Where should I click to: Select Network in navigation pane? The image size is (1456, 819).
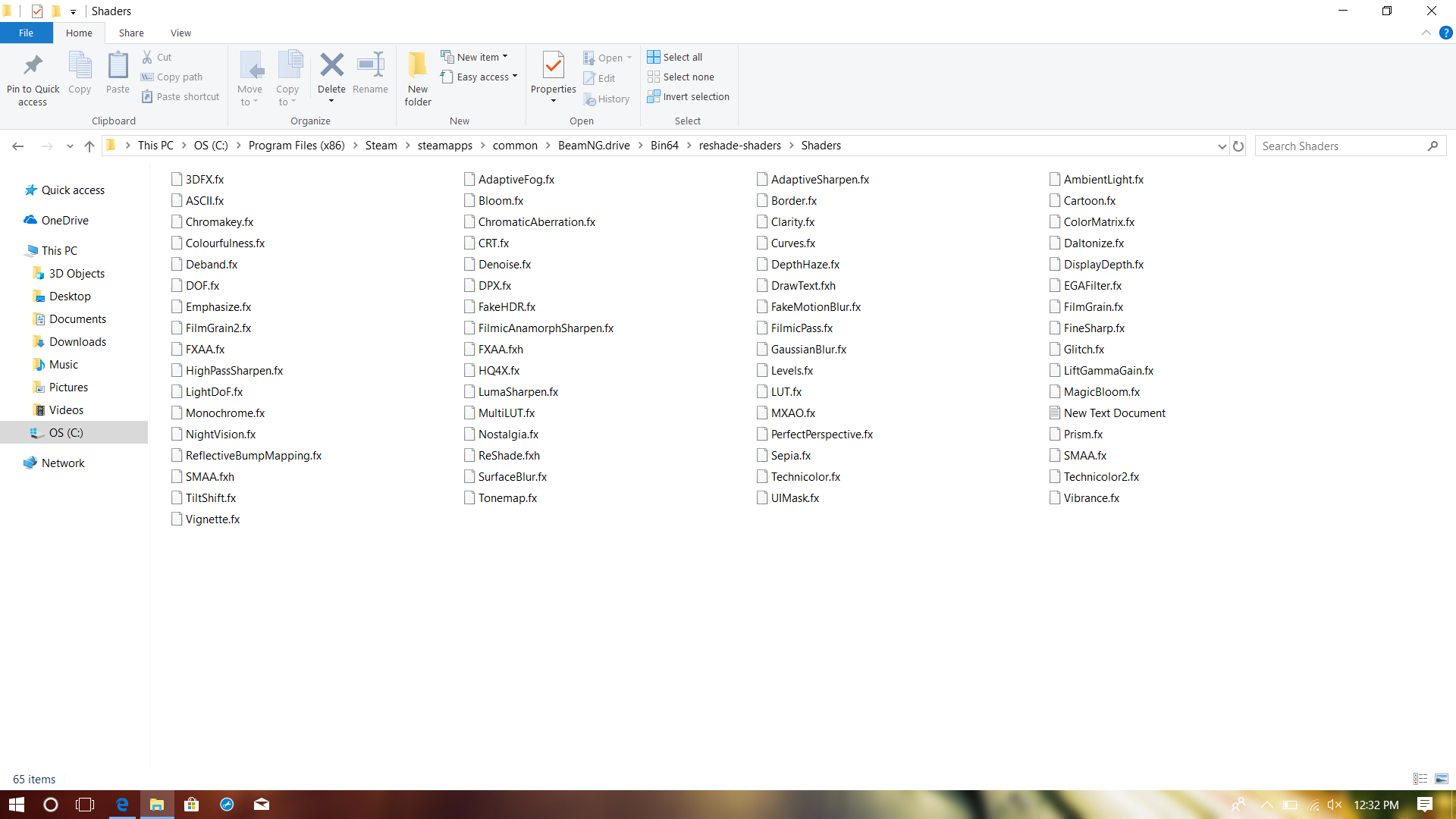(x=63, y=463)
